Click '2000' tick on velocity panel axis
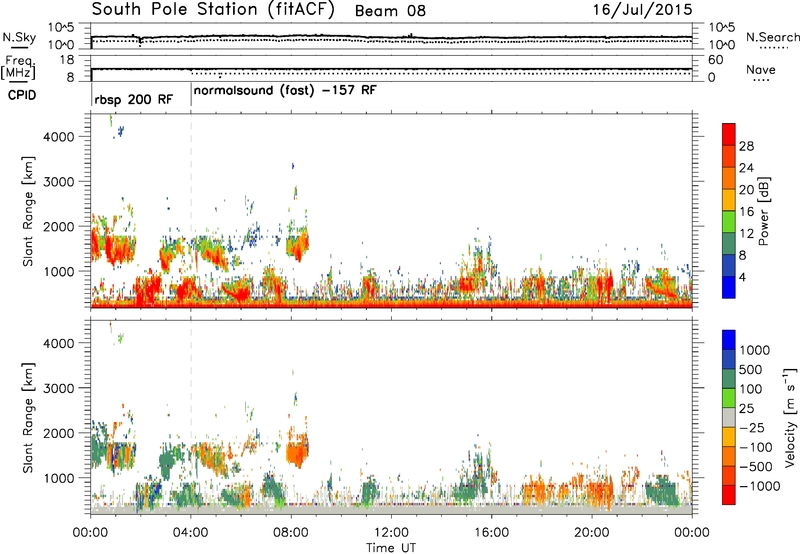800x554 pixels. [x=59, y=433]
